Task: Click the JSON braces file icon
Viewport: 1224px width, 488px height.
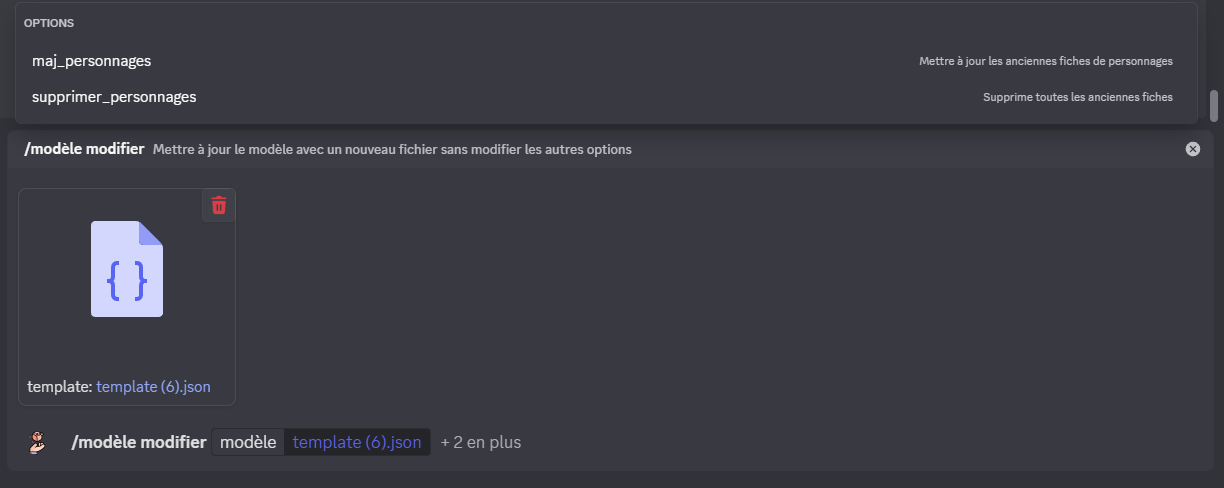Action: 127,269
